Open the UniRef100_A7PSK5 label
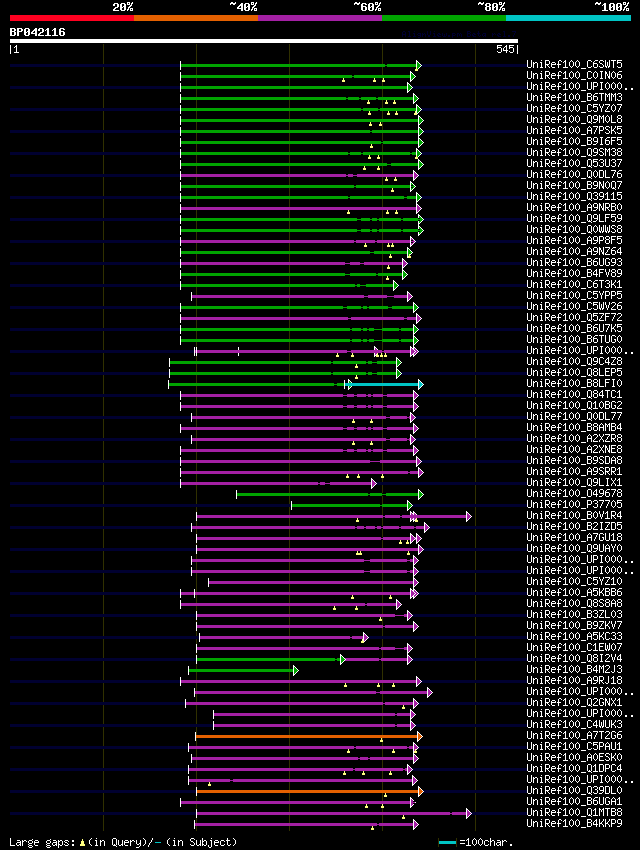This screenshot has height=850, width=640. (574, 131)
